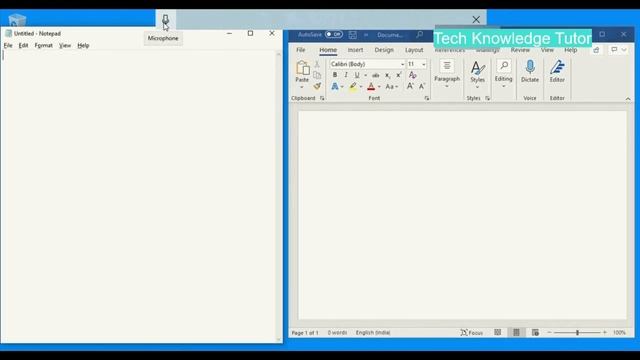Apply red Font Color
This screenshot has width=640, height=360.
coord(371,87)
